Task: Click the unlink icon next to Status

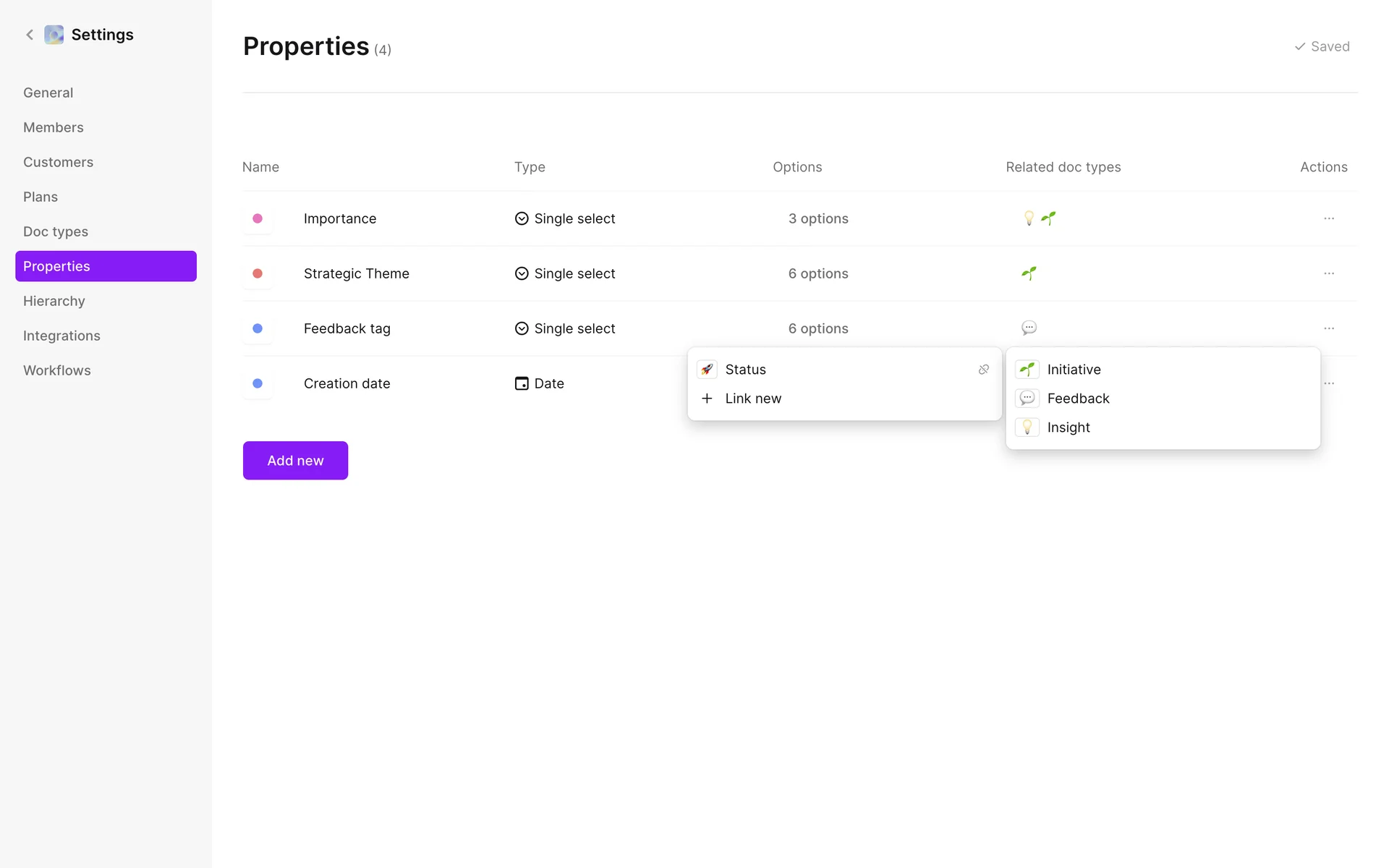Action: (983, 370)
